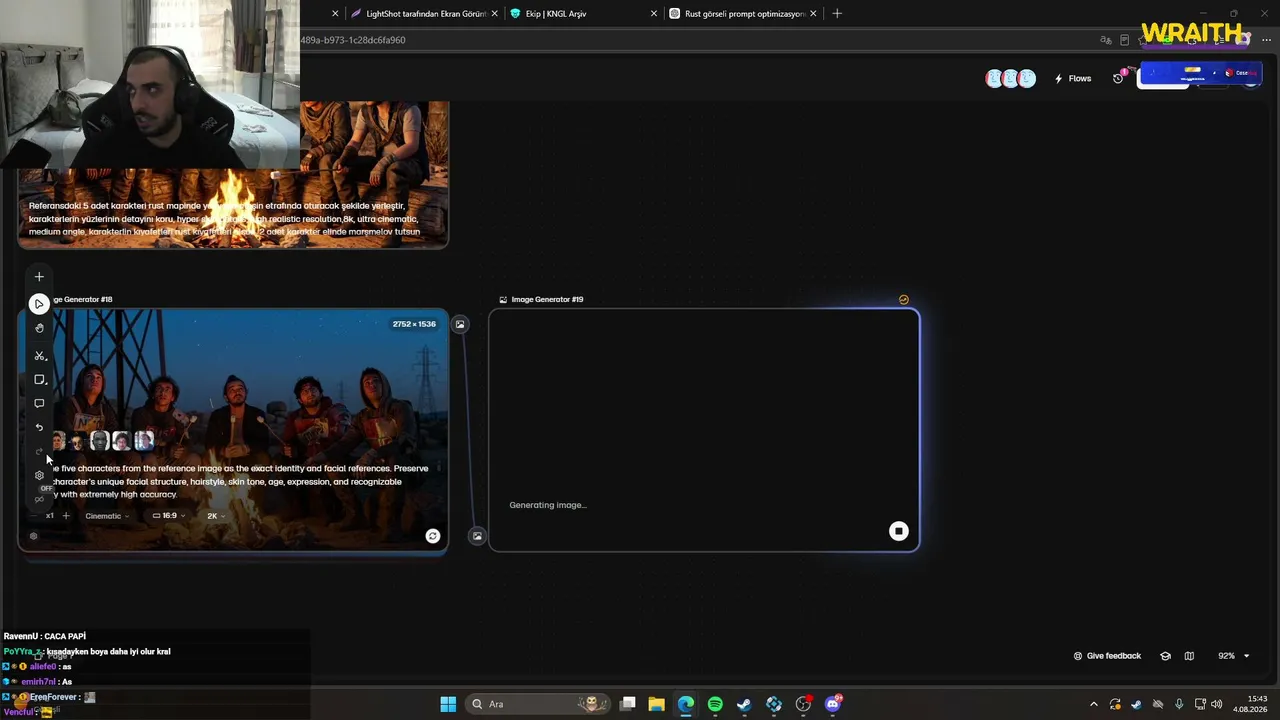Click the collaborator avatars group

(x=1010, y=78)
